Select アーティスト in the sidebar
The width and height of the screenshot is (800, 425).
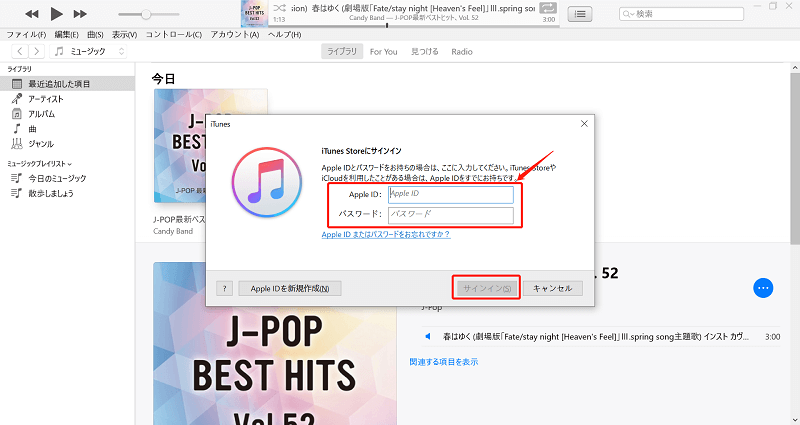tap(67, 99)
